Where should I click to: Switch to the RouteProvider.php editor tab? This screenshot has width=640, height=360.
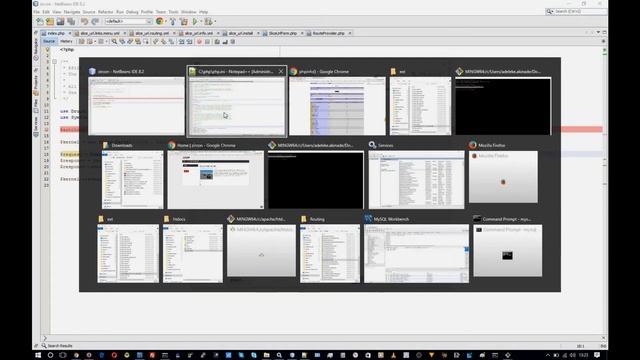[x=329, y=33]
